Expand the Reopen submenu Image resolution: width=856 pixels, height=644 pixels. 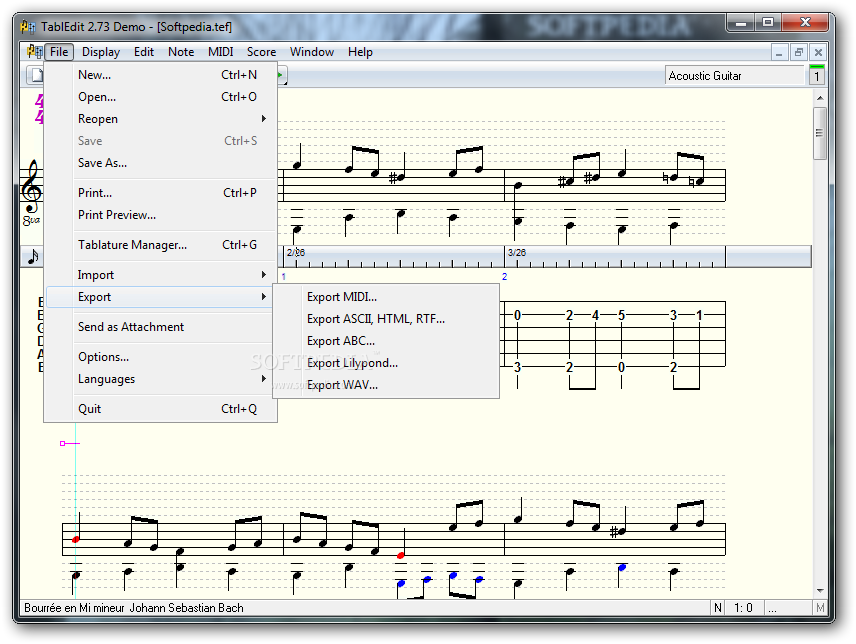pyautogui.click(x=160, y=118)
